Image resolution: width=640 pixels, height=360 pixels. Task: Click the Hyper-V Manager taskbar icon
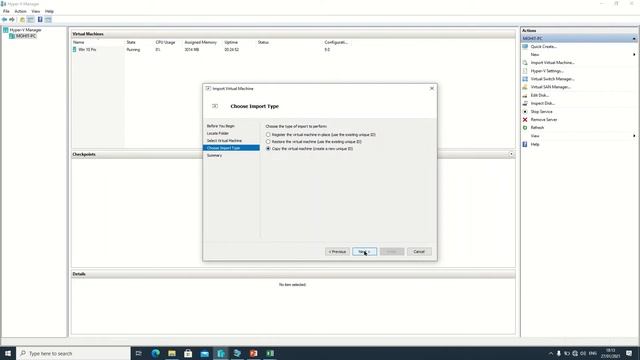(x=221, y=353)
